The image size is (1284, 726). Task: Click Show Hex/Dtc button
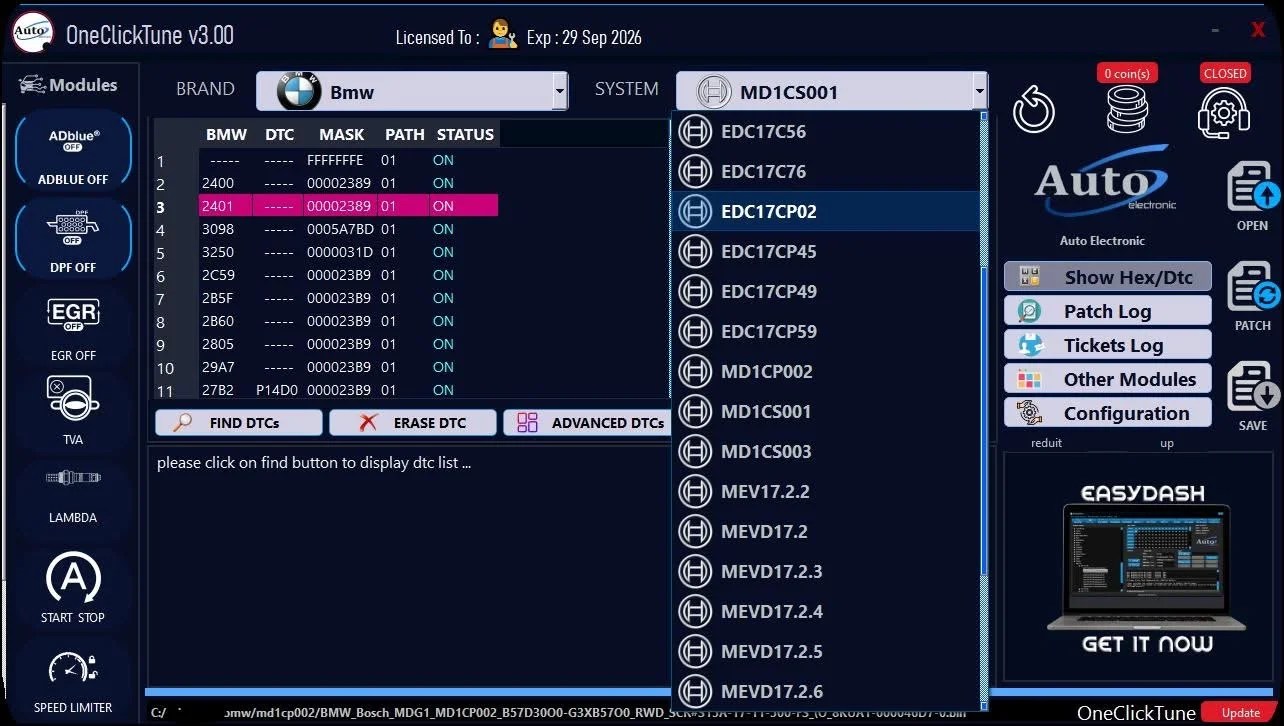coord(1108,277)
